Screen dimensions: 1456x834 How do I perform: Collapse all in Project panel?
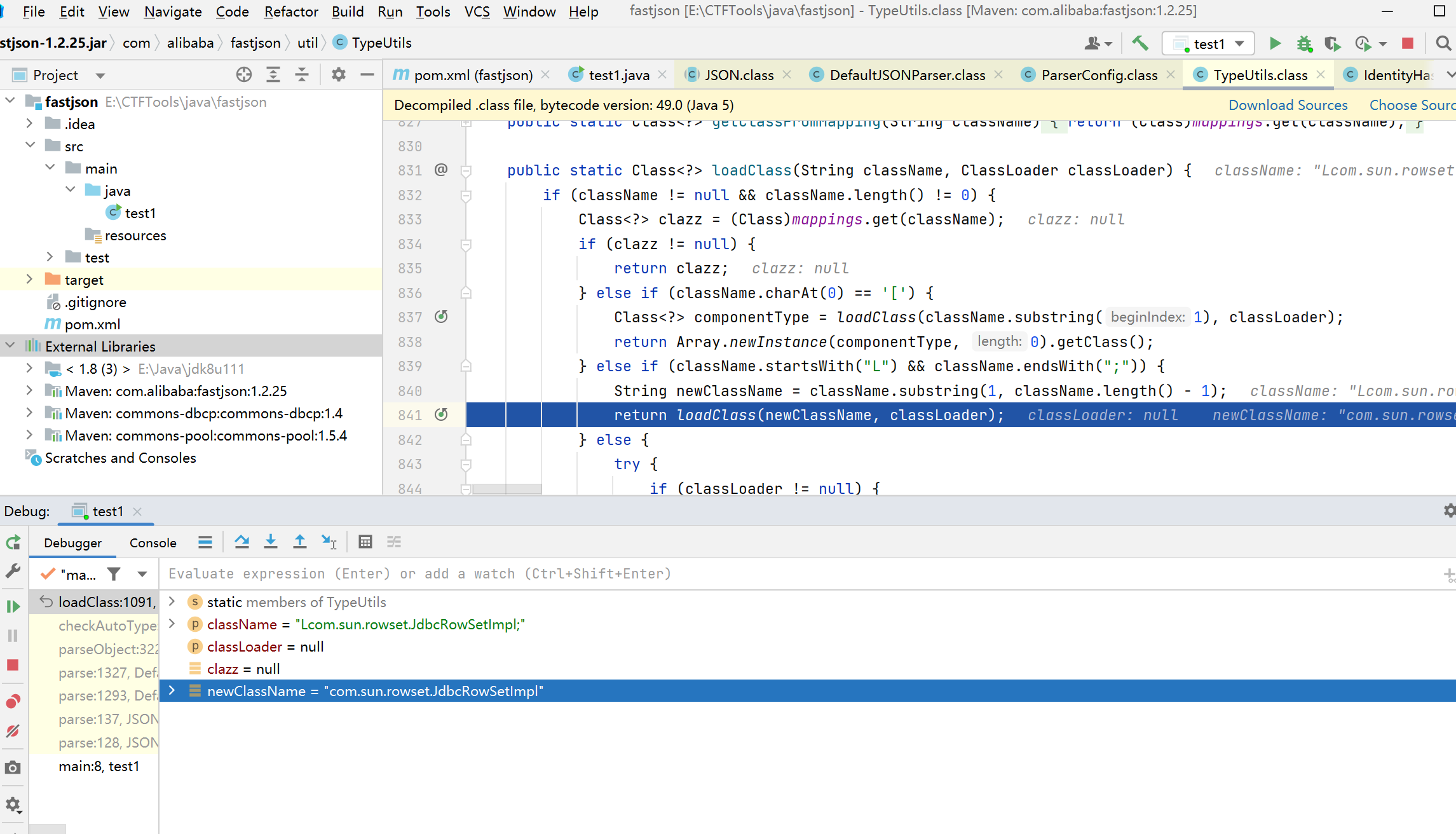coord(302,75)
